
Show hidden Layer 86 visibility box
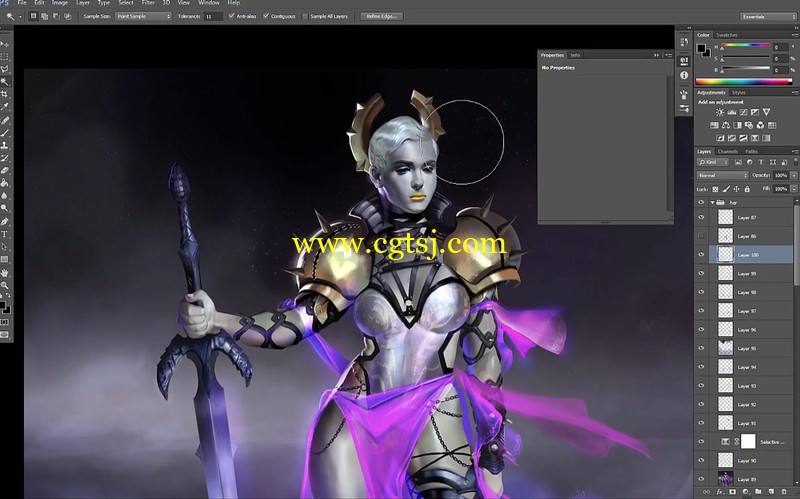pyautogui.click(x=701, y=236)
